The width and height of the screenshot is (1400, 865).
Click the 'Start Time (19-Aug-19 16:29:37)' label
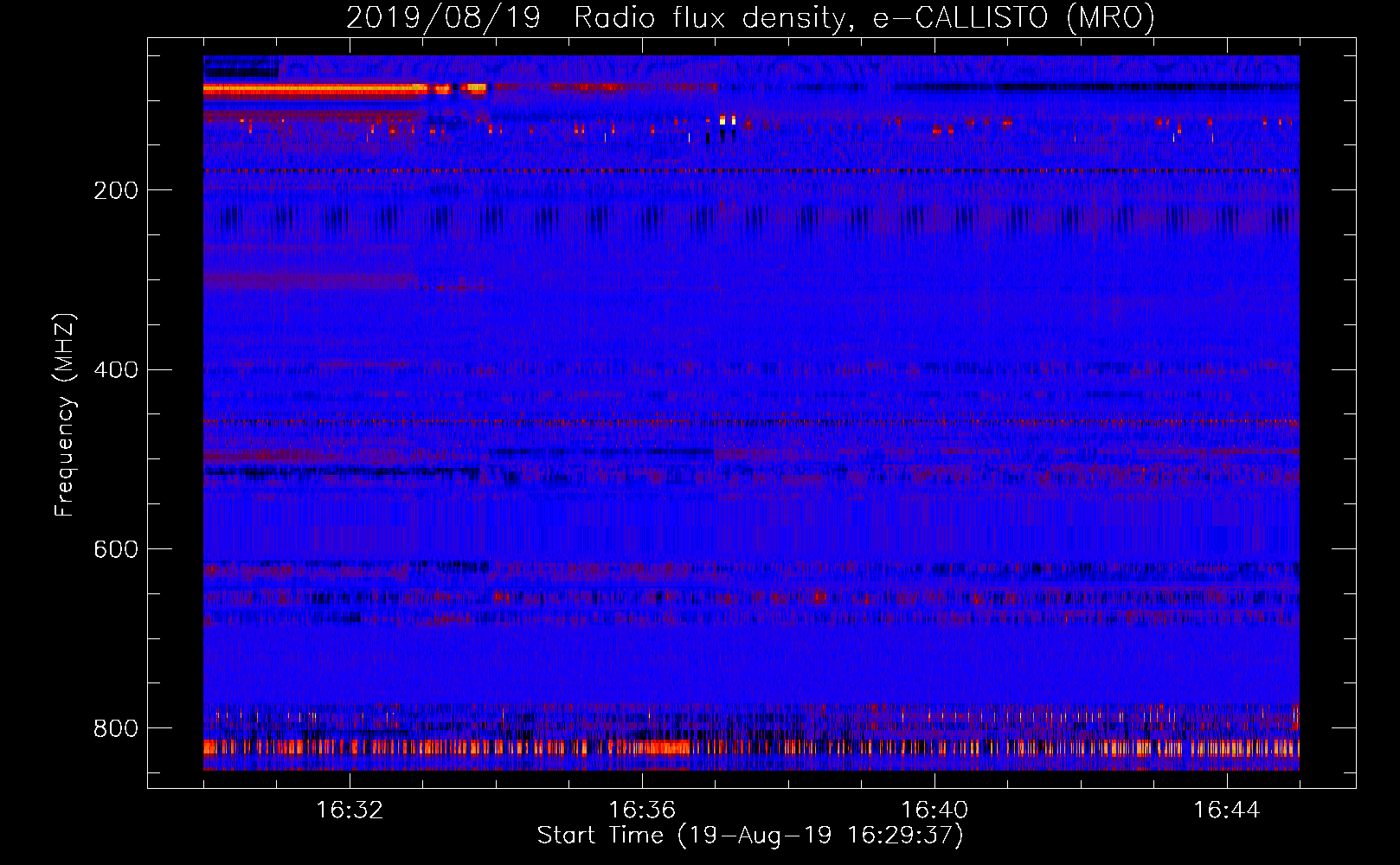tap(750, 836)
